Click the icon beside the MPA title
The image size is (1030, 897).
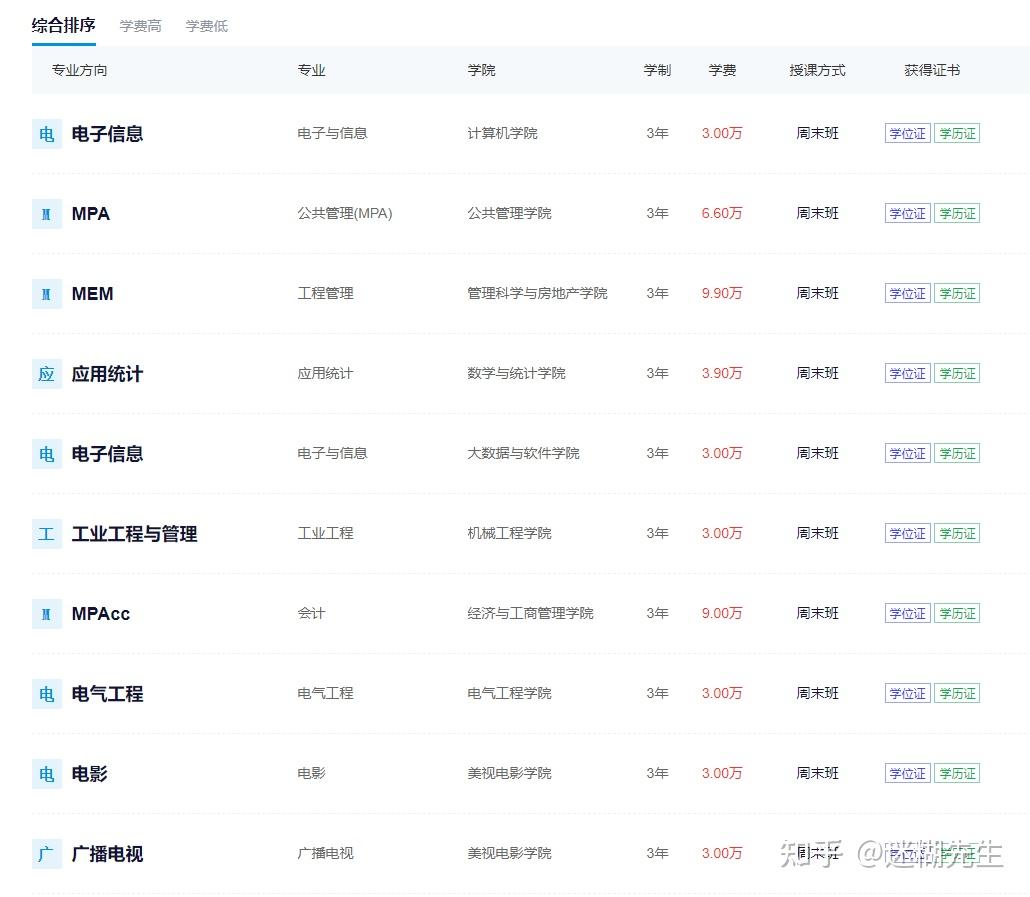click(x=46, y=214)
